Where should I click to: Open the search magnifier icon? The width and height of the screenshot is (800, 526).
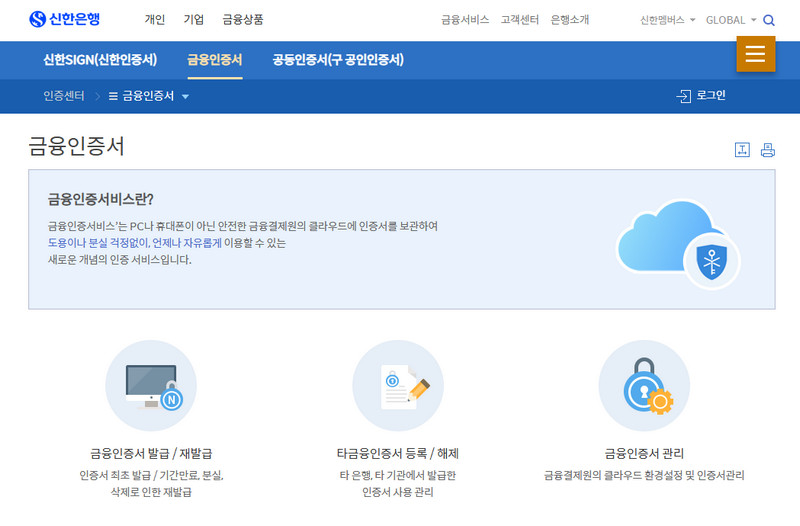click(x=768, y=20)
